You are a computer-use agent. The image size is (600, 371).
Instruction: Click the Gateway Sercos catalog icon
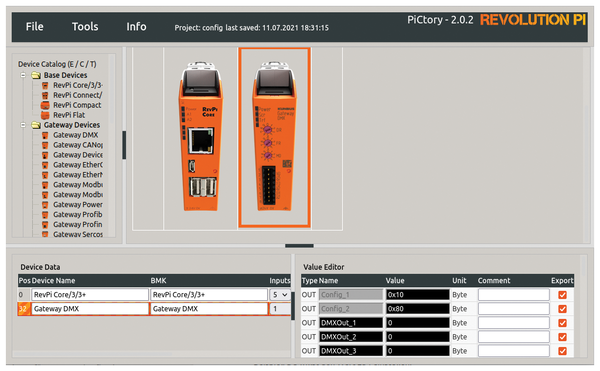(x=45, y=234)
